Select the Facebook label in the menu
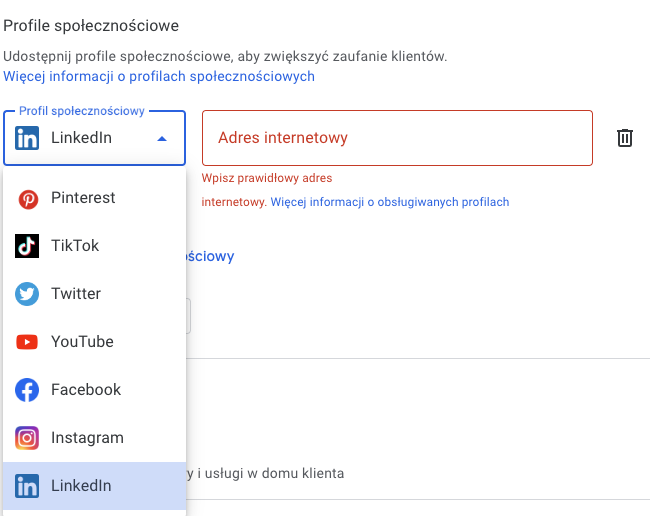650x516 pixels. coord(86,390)
